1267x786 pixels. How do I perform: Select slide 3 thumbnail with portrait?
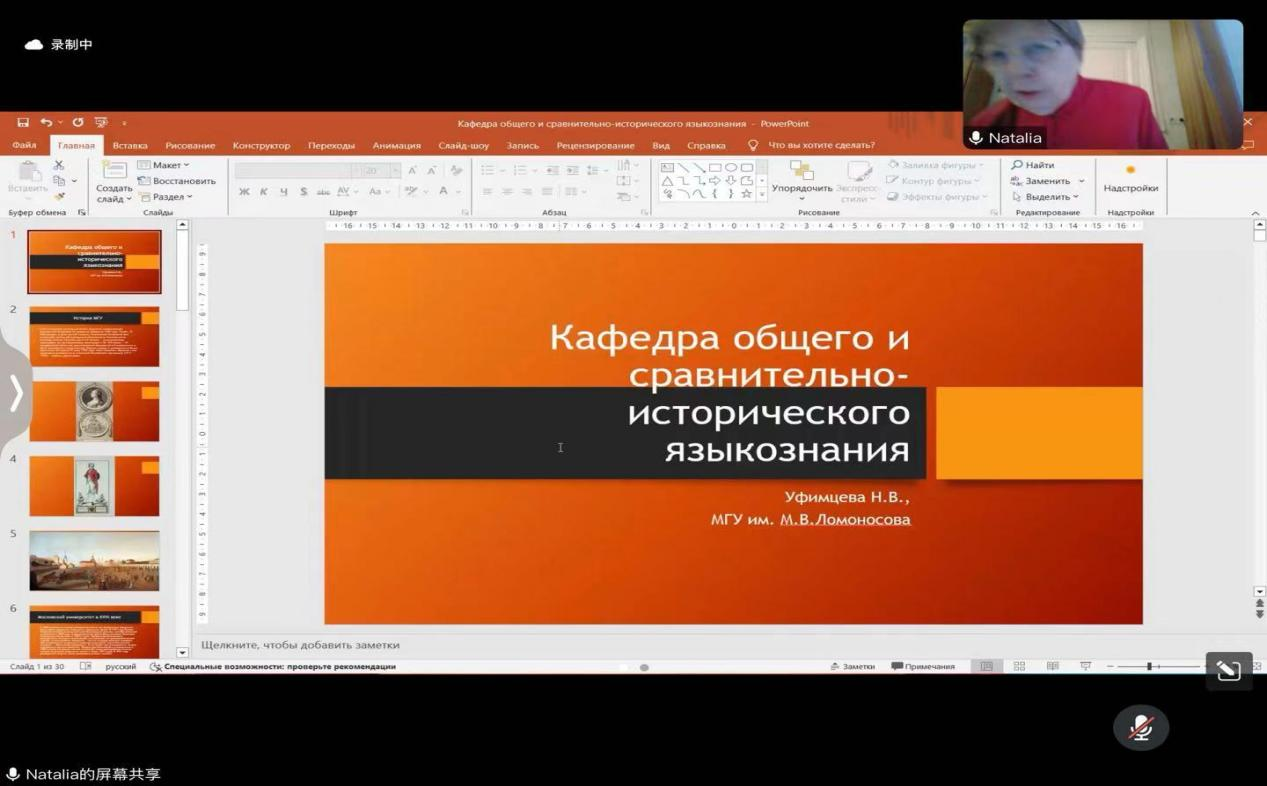(94, 411)
